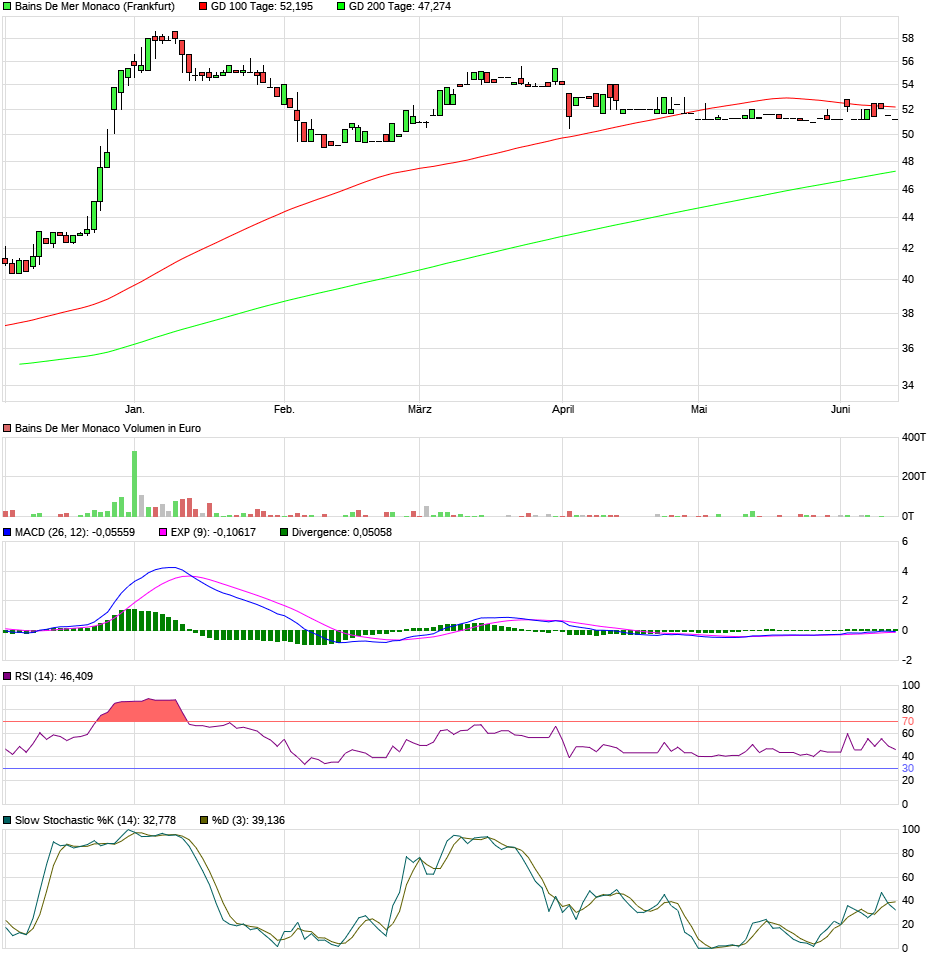The image size is (940, 958).
Task: Click the red overbought area in RSI panel
Action: (x=140, y=710)
